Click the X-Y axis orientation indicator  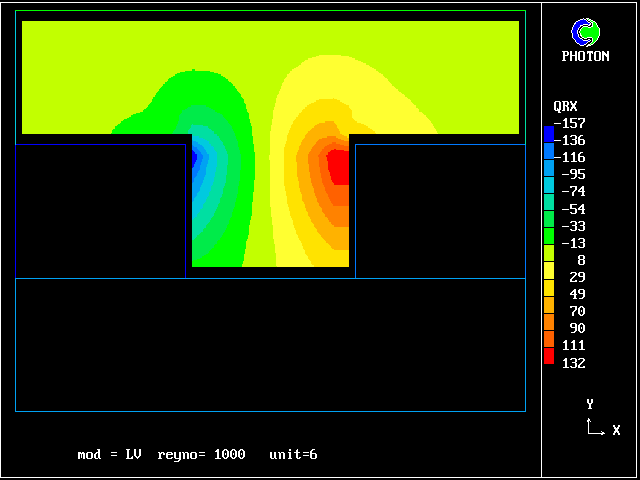pyautogui.click(x=596, y=422)
